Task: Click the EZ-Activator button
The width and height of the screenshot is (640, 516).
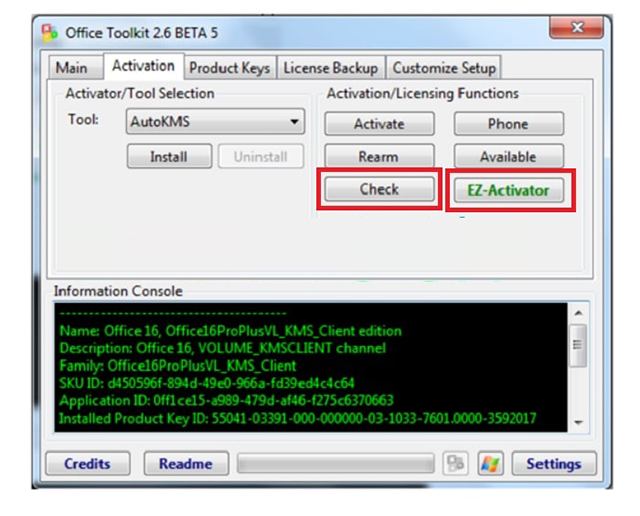Action: point(509,190)
